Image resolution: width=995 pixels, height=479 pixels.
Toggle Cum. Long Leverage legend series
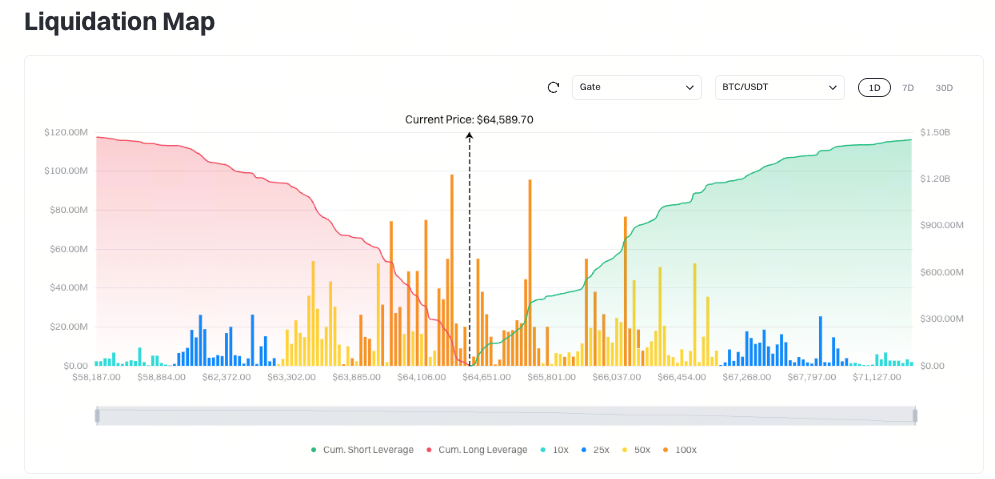click(x=477, y=450)
